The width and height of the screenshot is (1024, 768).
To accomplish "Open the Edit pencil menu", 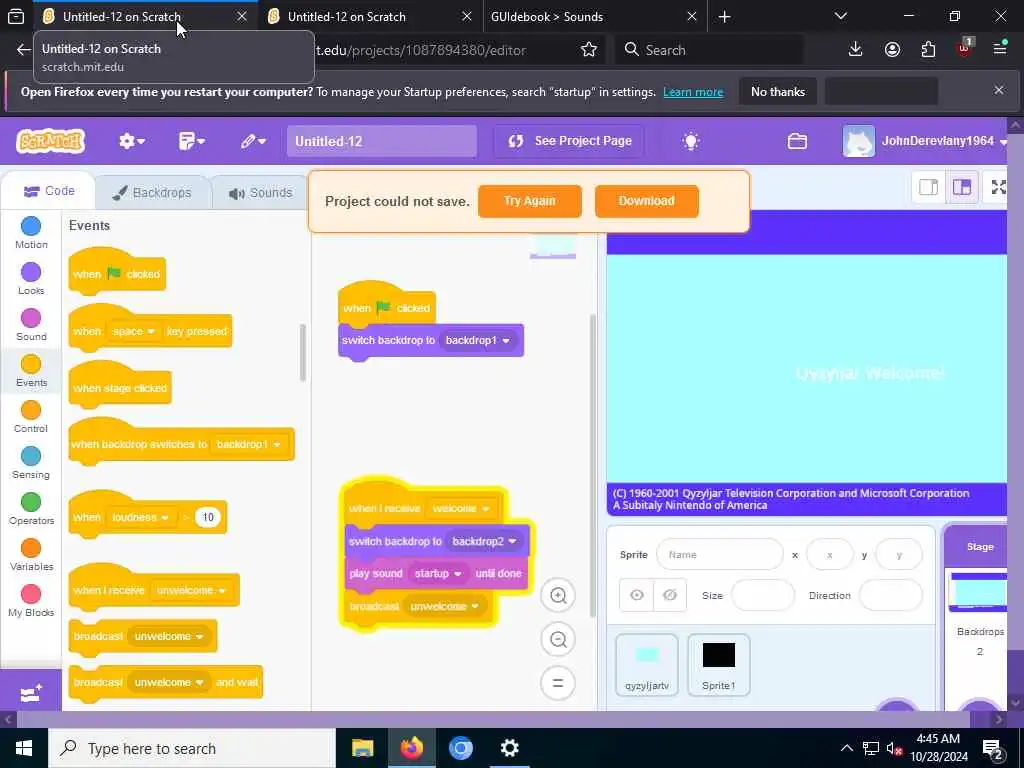I will [253, 141].
